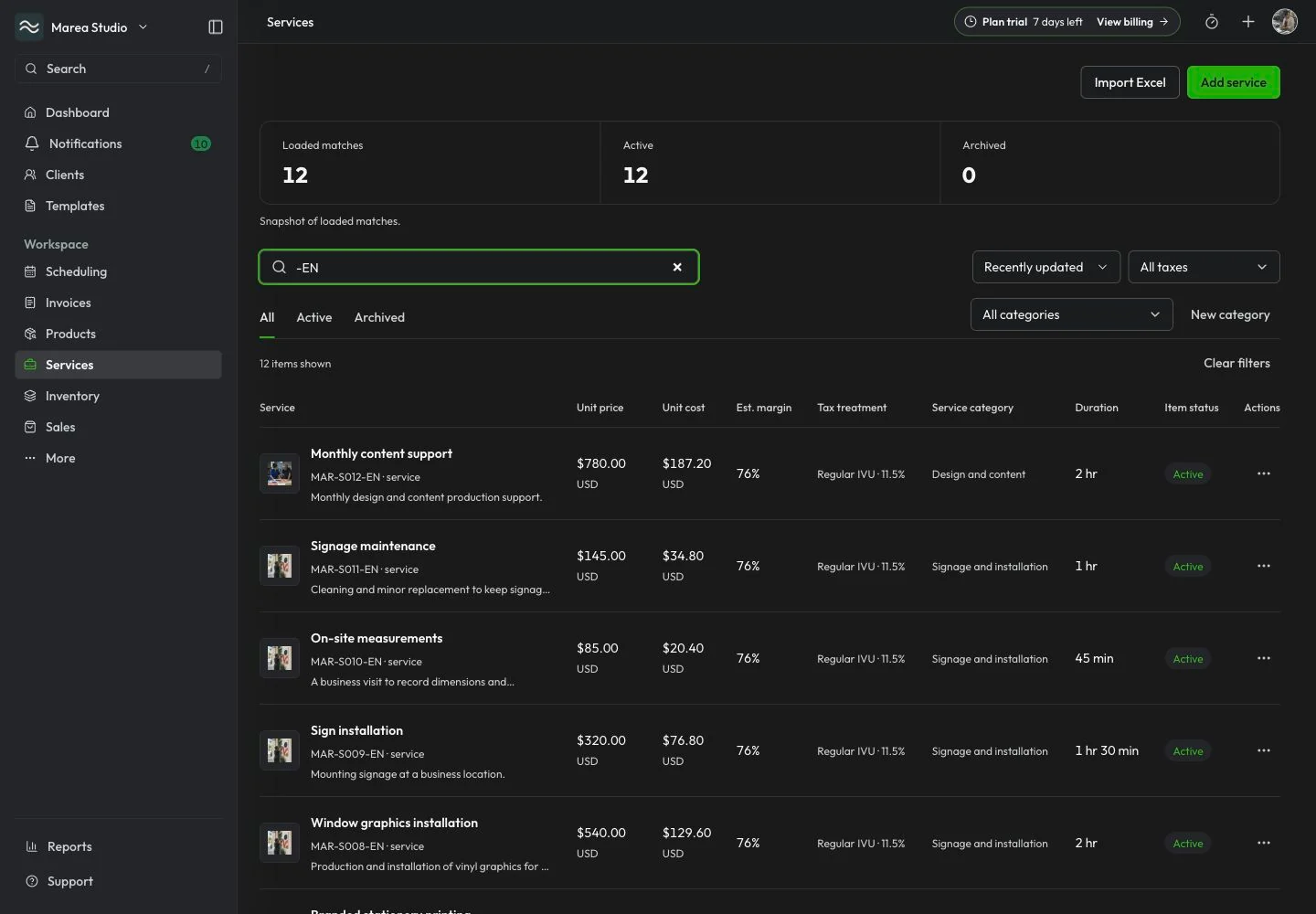Open Notifications in sidebar
This screenshot has height=914, width=1316.
pyautogui.click(x=118, y=143)
